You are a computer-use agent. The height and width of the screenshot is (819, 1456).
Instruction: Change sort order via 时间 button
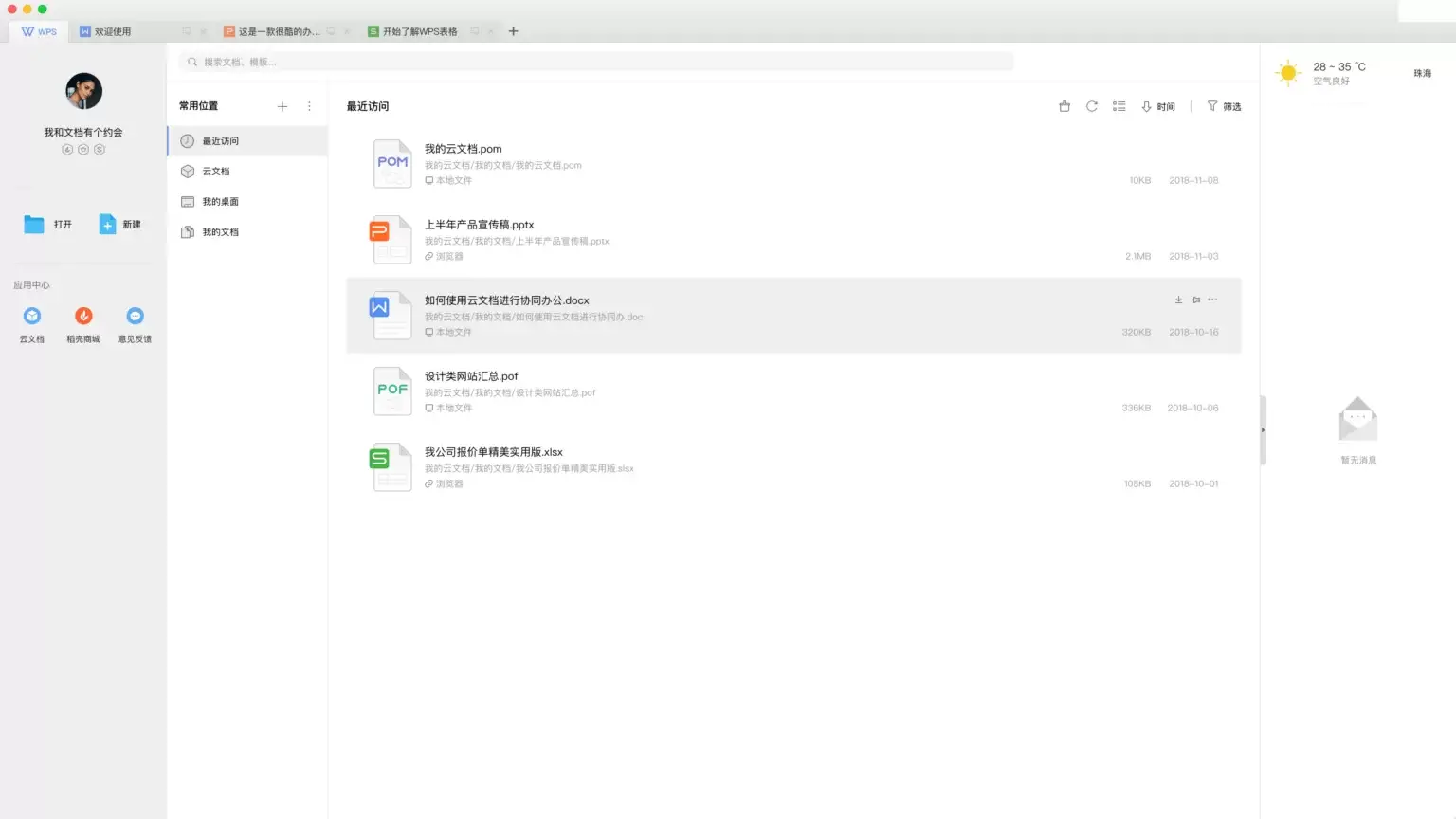pyautogui.click(x=1158, y=106)
